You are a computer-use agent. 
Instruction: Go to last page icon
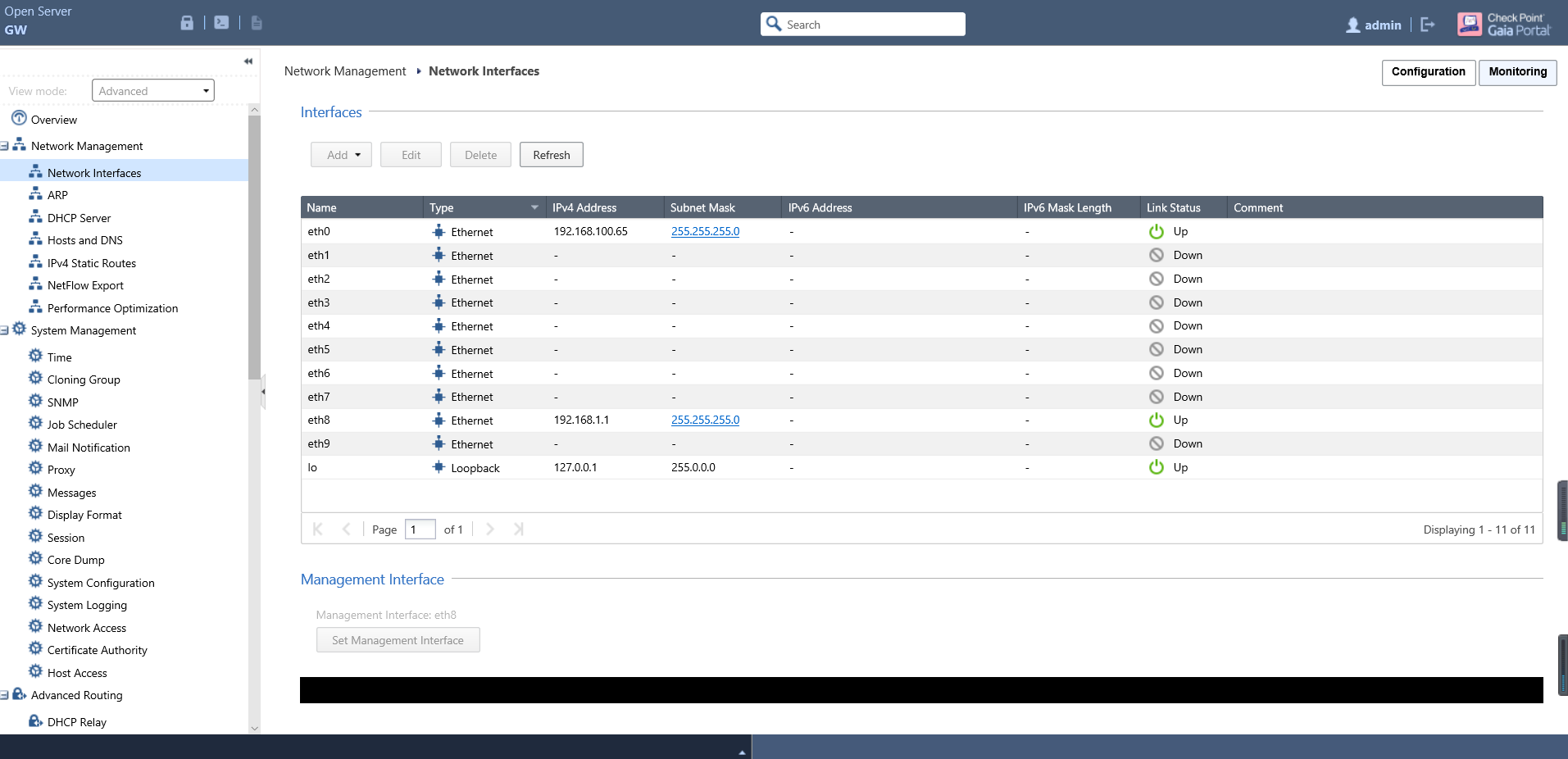click(518, 529)
